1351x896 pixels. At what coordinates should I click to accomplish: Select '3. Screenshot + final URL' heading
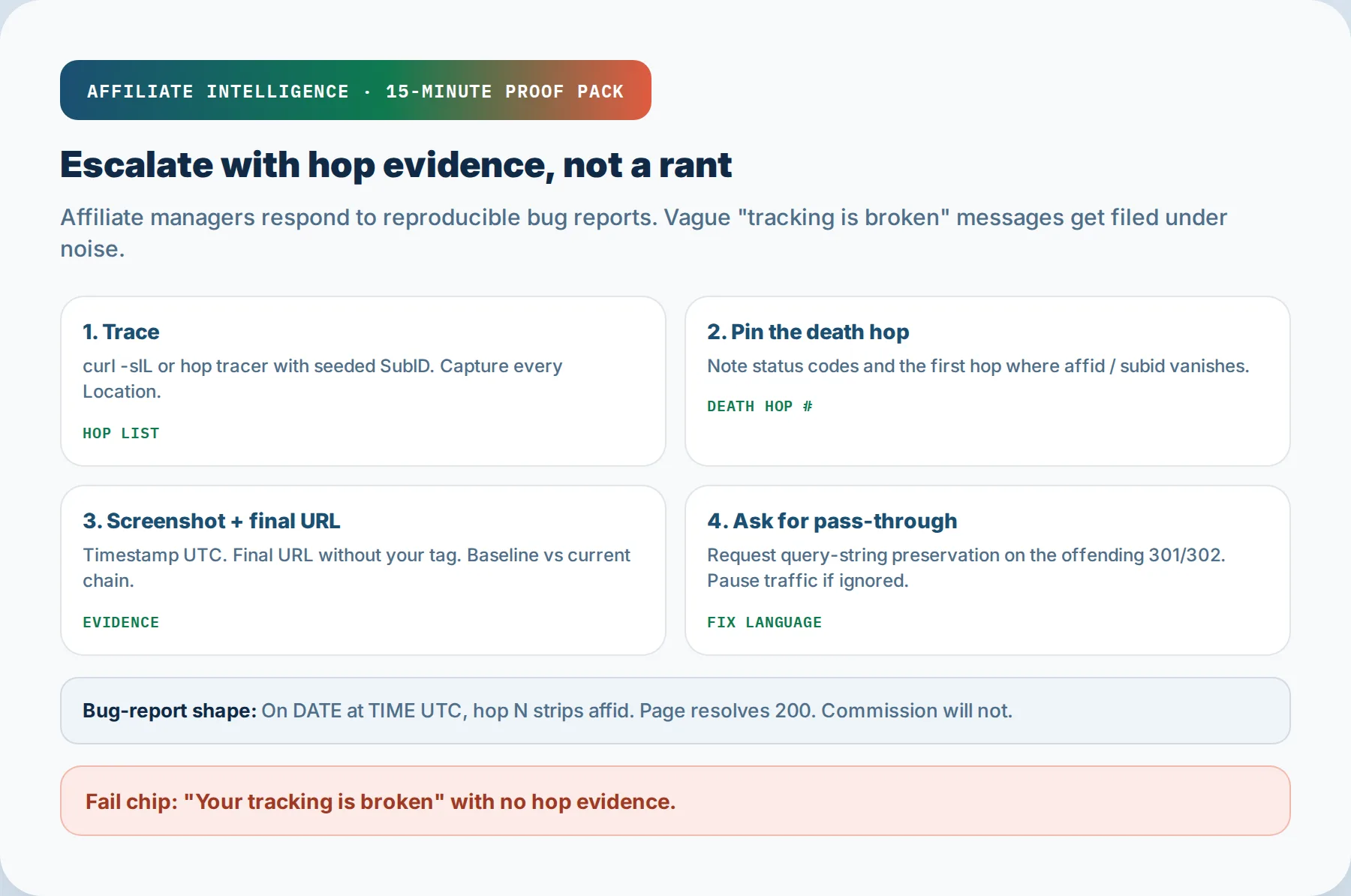click(211, 521)
